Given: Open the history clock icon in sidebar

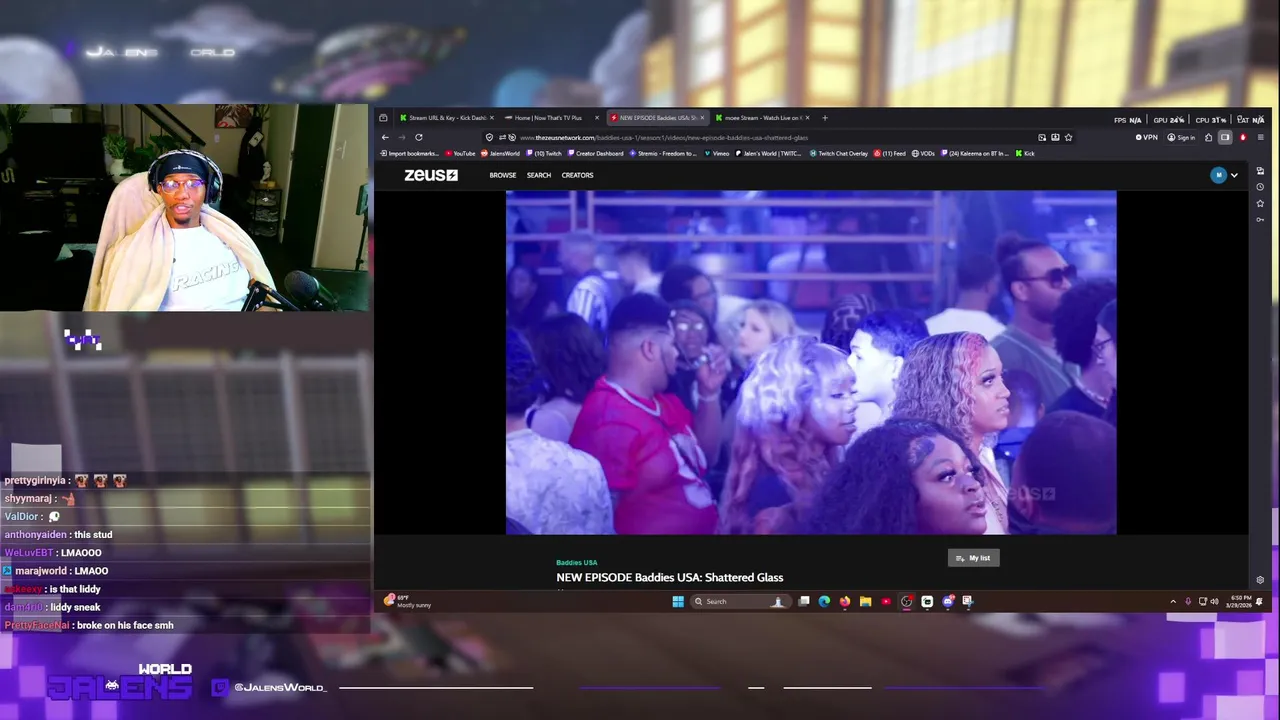Looking at the screenshot, I should click(1260, 187).
